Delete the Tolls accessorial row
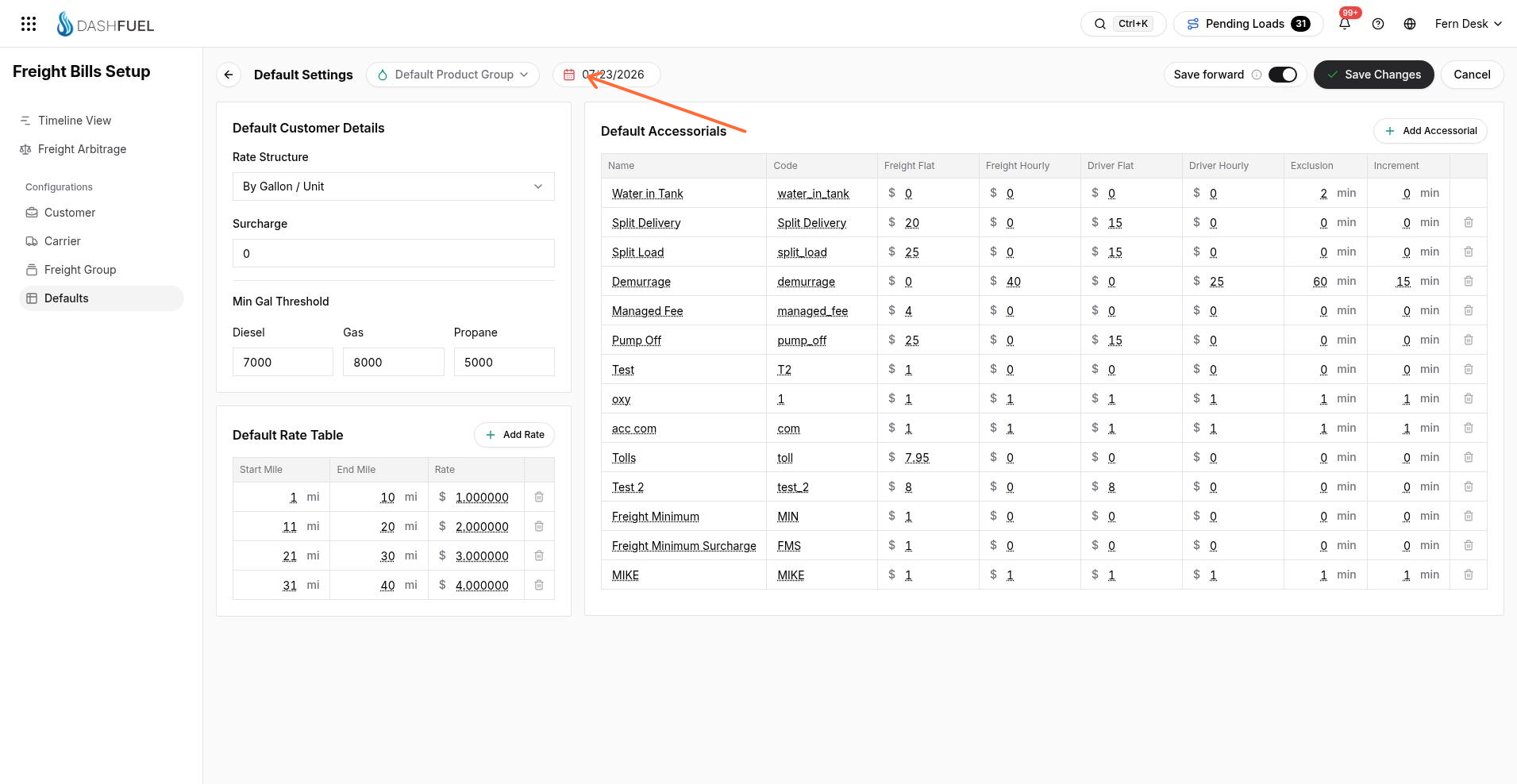1517x784 pixels. tap(1469, 457)
